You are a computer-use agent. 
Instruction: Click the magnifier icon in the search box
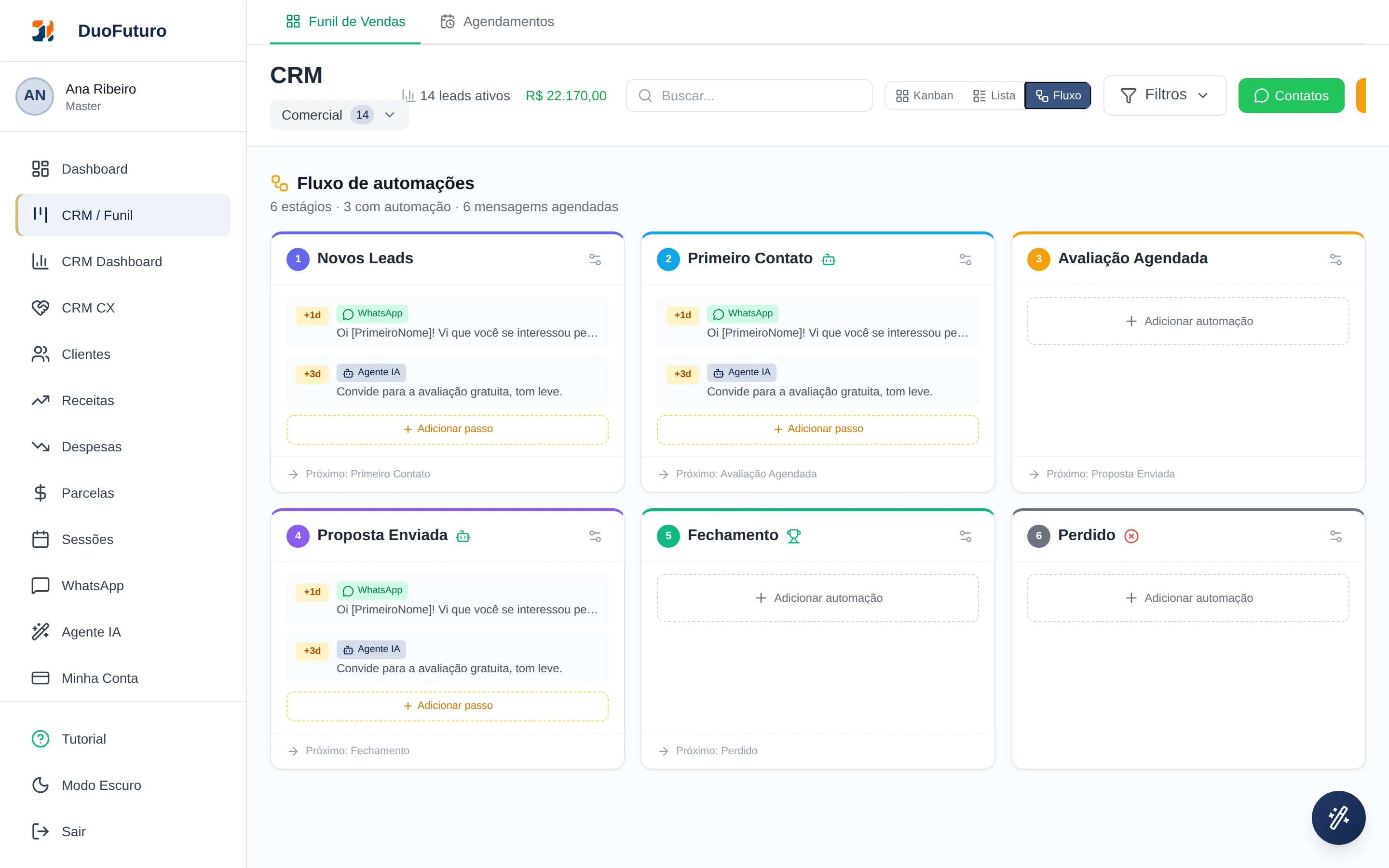coord(645,95)
